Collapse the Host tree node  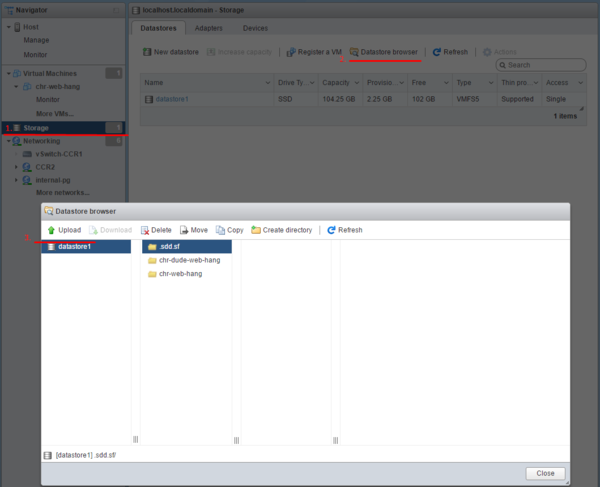(8, 27)
